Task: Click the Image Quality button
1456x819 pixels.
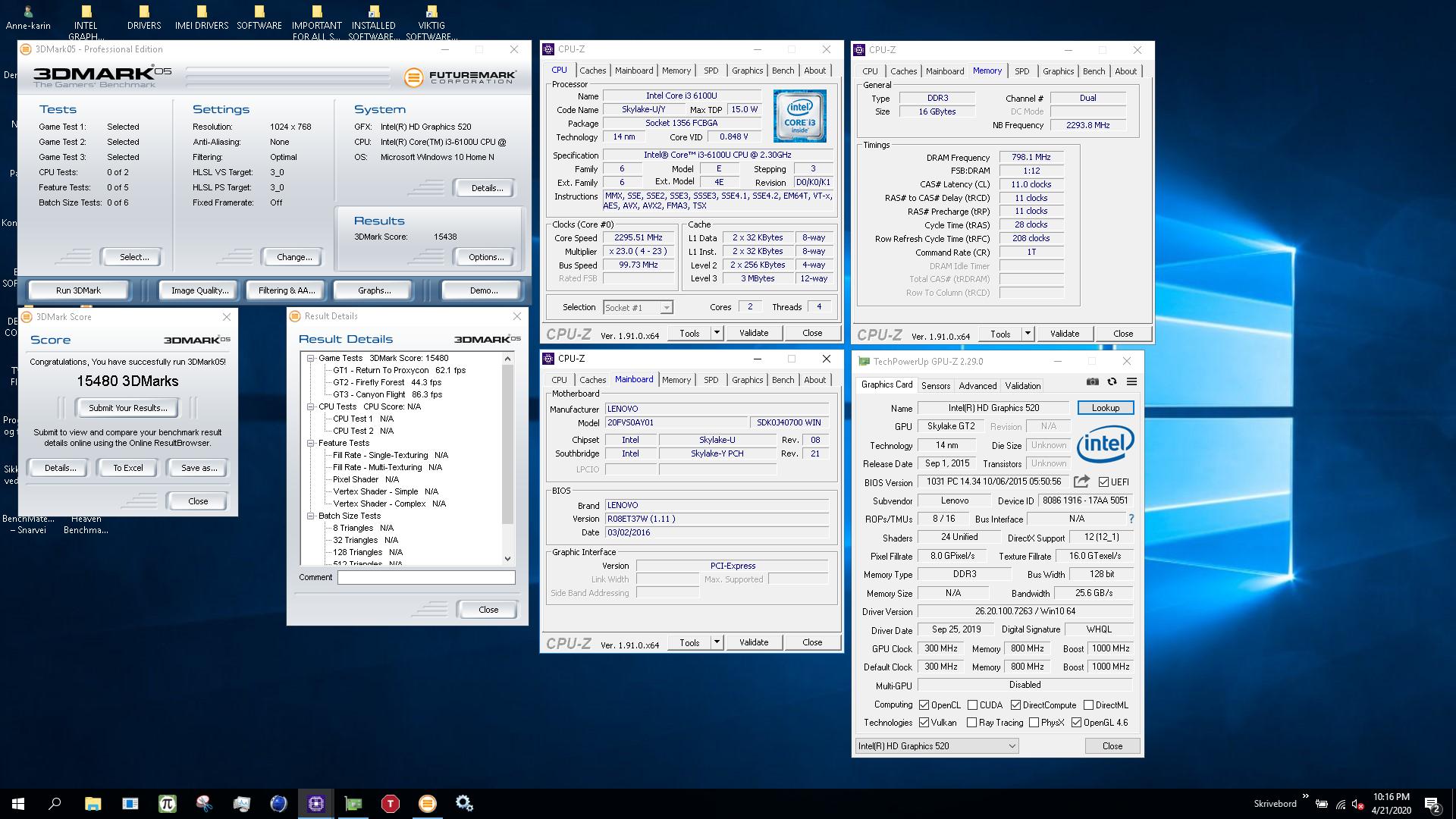Action: (199, 290)
